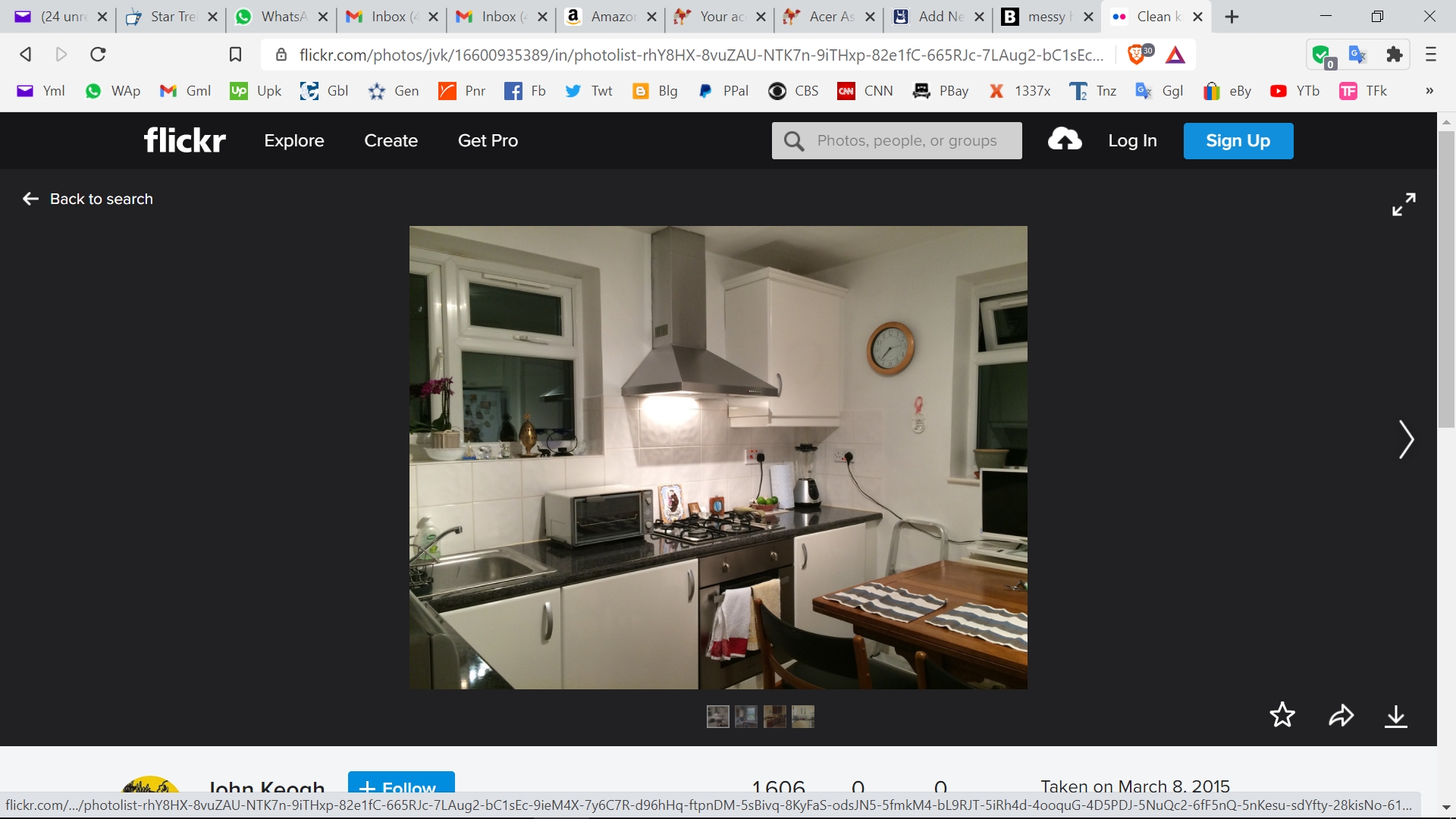
Task: Click the Flickr logo
Action: click(184, 140)
